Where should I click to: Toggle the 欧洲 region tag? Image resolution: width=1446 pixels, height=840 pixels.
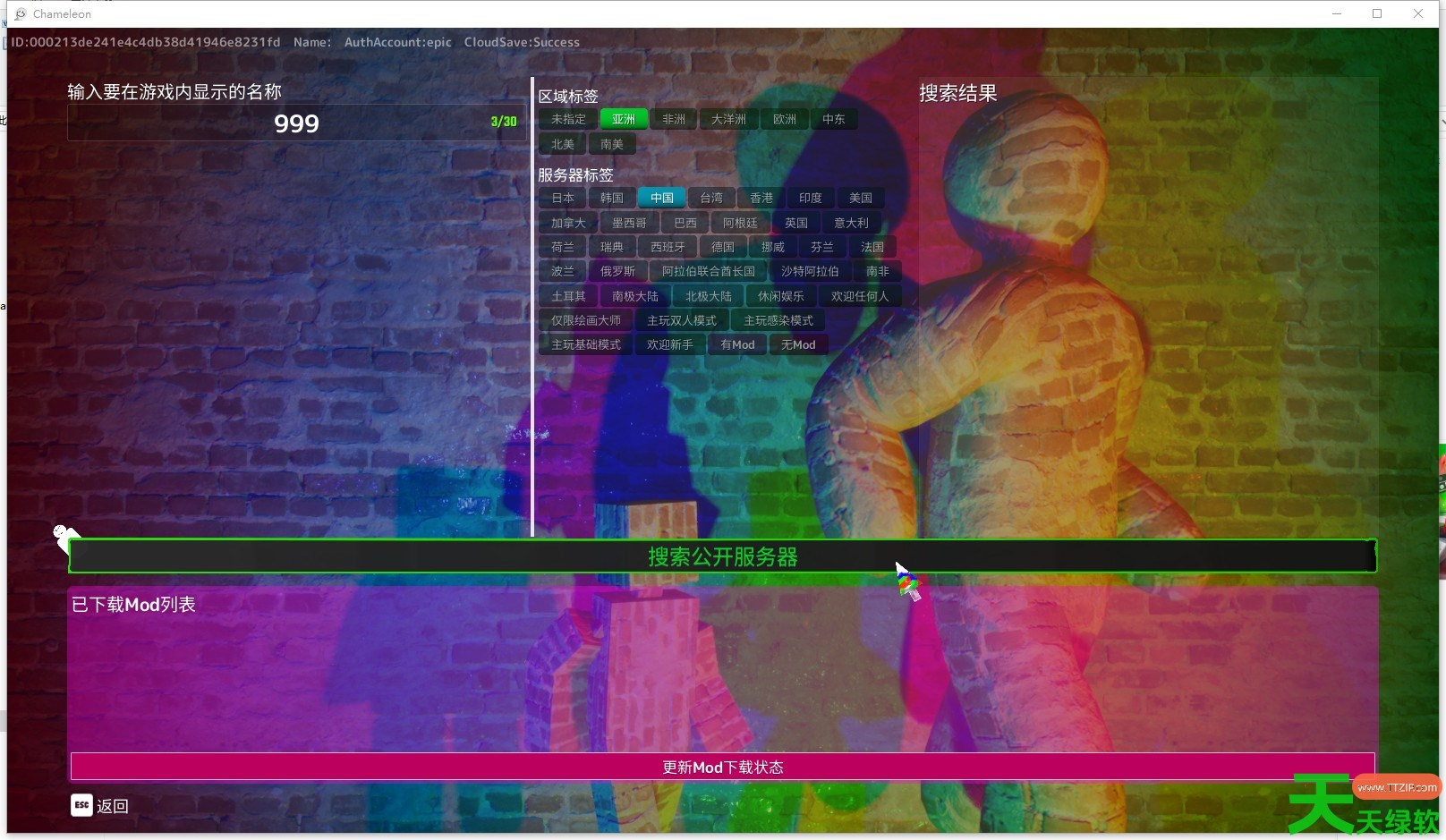click(785, 119)
